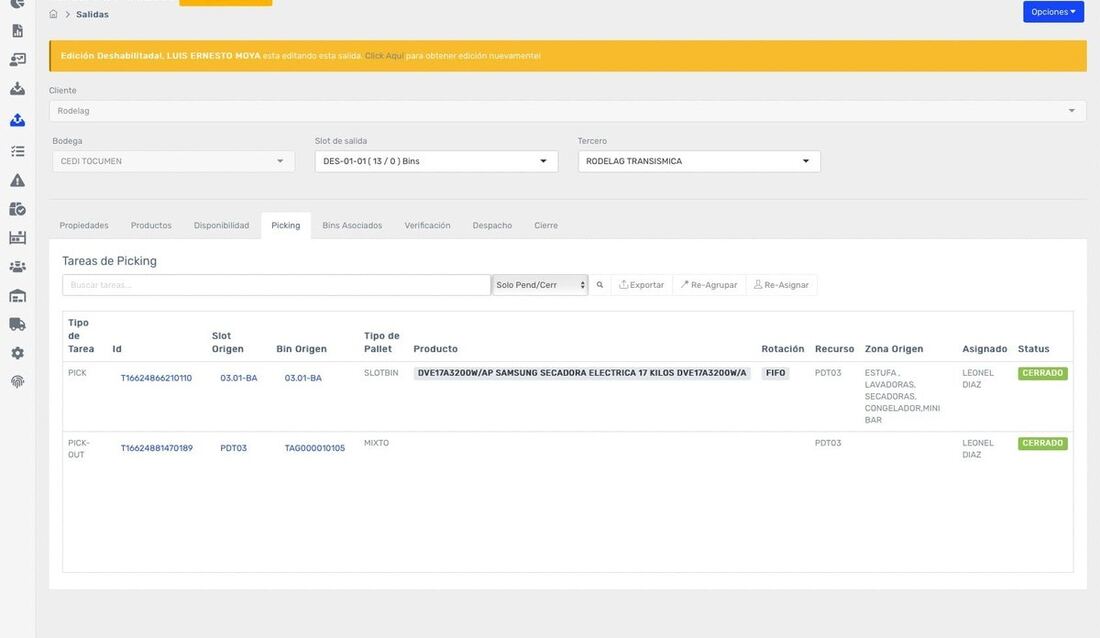Viewport: 1100px width, 638px height.
Task: Open the fingerprint security icon in sidebar
Action: 18,381
